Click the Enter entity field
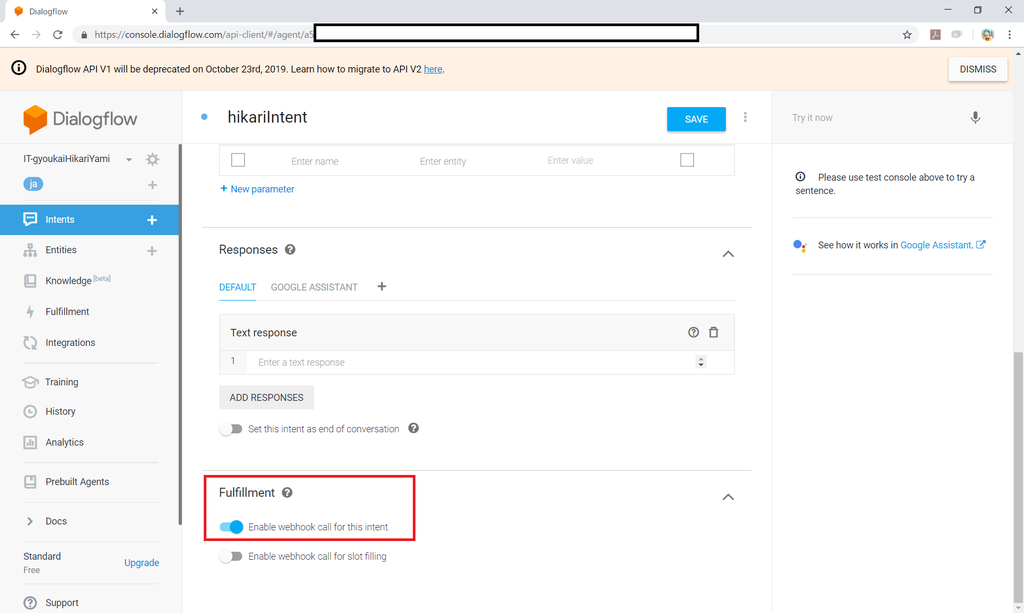 pyautogui.click(x=443, y=161)
